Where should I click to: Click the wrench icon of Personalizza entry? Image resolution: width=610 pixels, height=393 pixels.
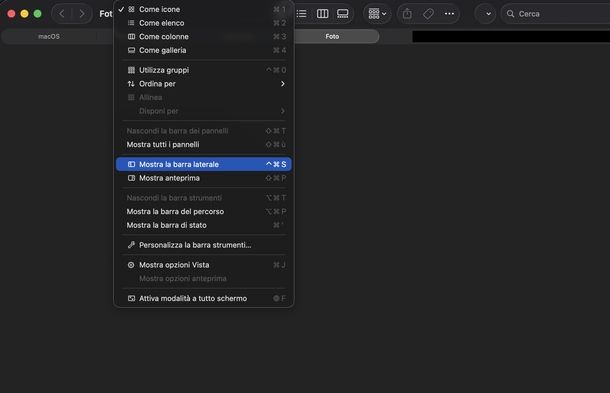tap(131, 245)
